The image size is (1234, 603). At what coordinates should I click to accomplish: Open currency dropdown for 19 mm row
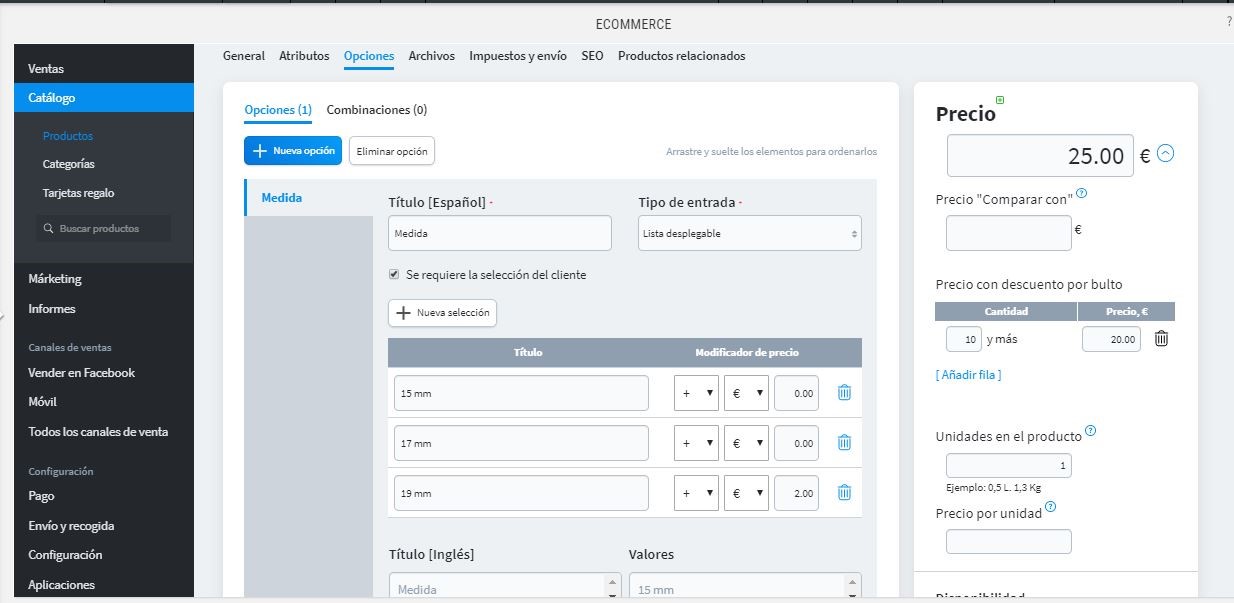(746, 492)
